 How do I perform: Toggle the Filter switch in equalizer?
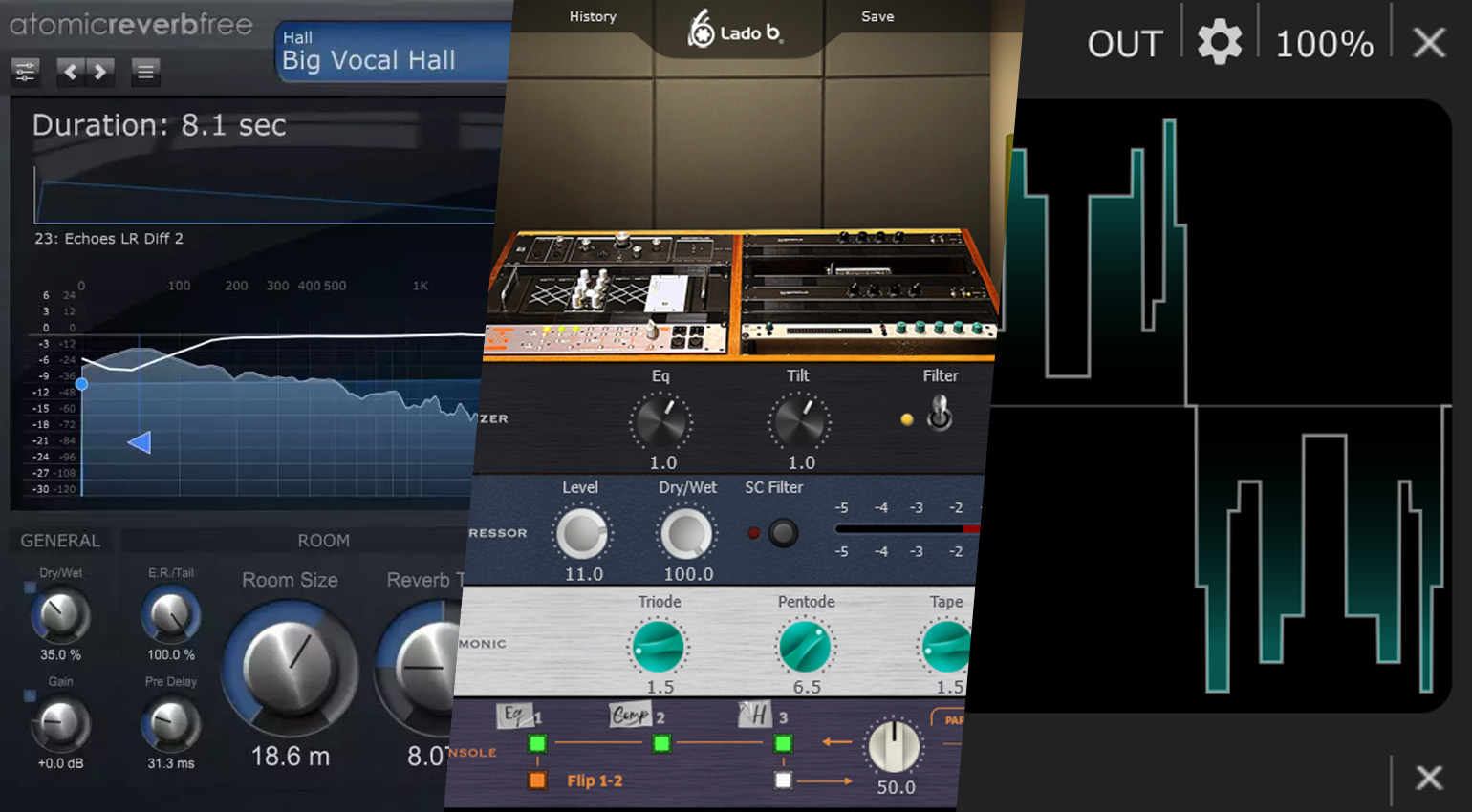[940, 414]
